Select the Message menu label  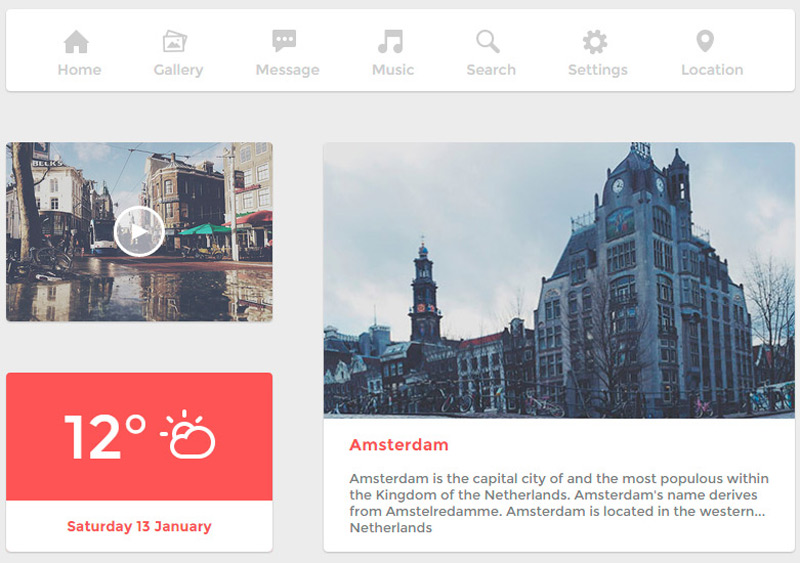(287, 70)
